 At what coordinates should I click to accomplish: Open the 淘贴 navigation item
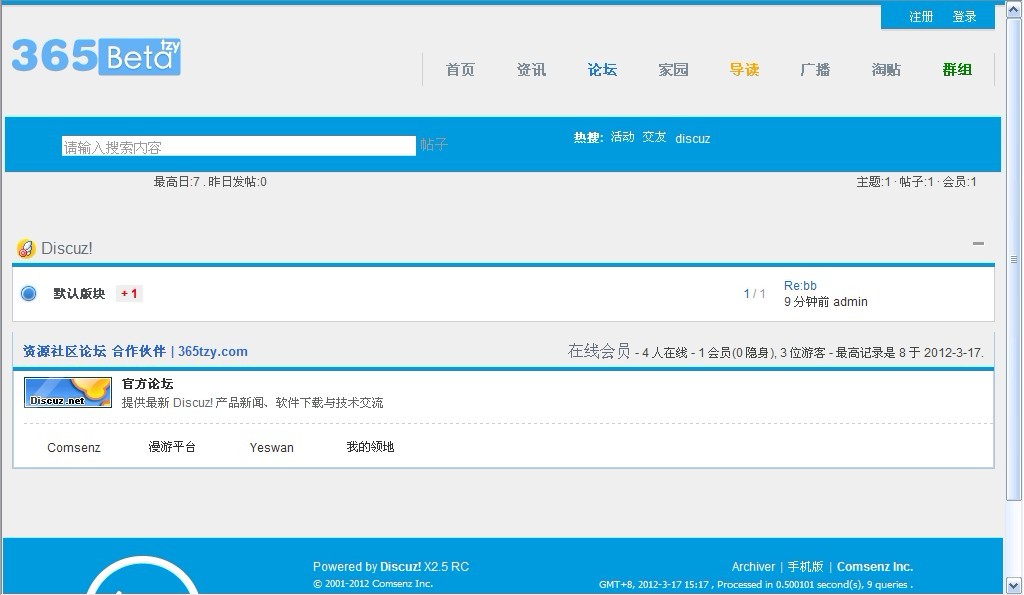point(886,69)
